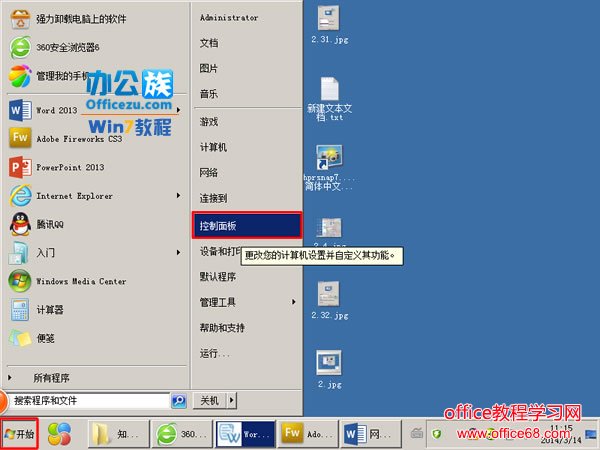The width and height of the screenshot is (600, 450).
Task: Focus the 搜索程序和文件 search box
Action: pyautogui.click(x=89, y=401)
